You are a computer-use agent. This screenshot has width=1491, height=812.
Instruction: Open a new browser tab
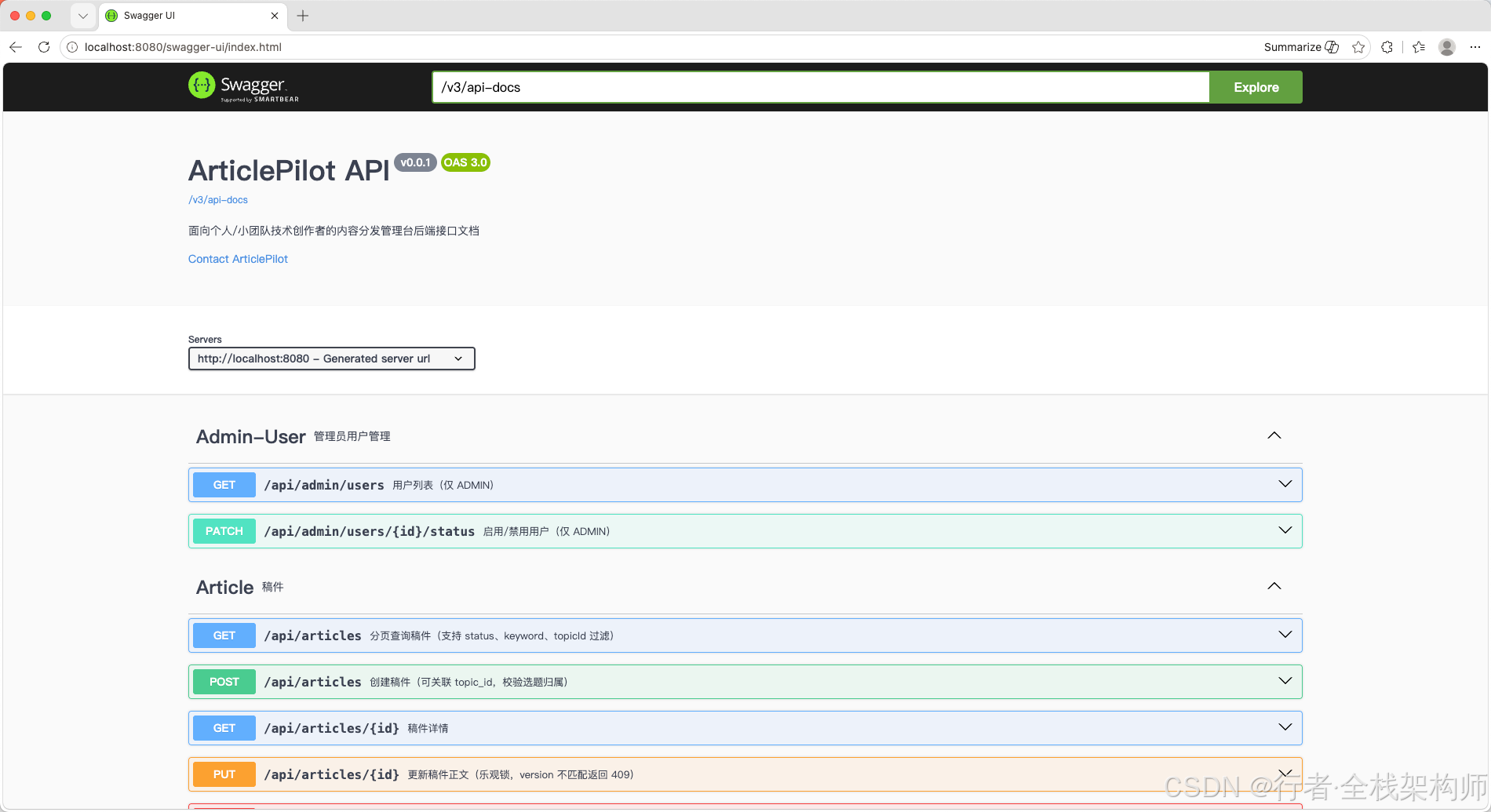coord(303,16)
